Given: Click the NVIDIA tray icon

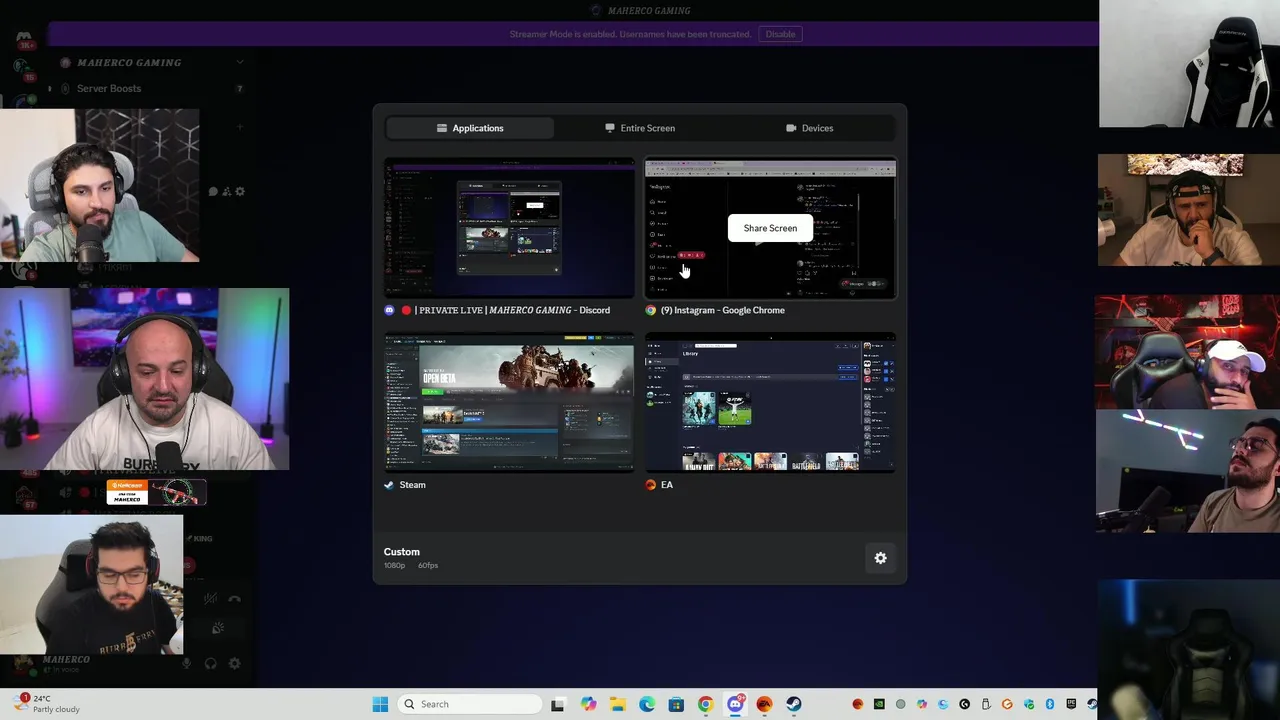Looking at the screenshot, I should pos(880,704).
